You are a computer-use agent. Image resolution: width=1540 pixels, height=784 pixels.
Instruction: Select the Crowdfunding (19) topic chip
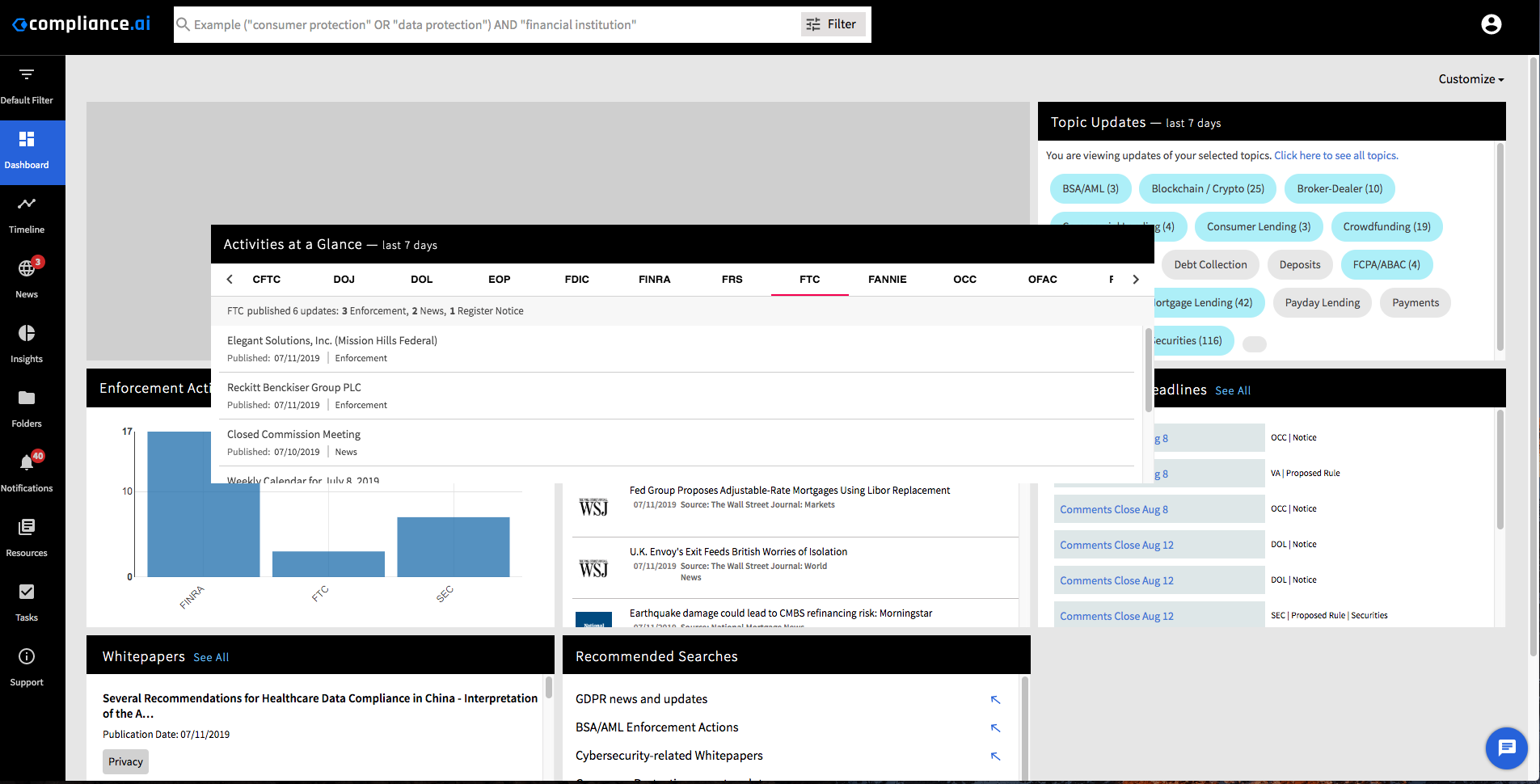pos(1387,226)
